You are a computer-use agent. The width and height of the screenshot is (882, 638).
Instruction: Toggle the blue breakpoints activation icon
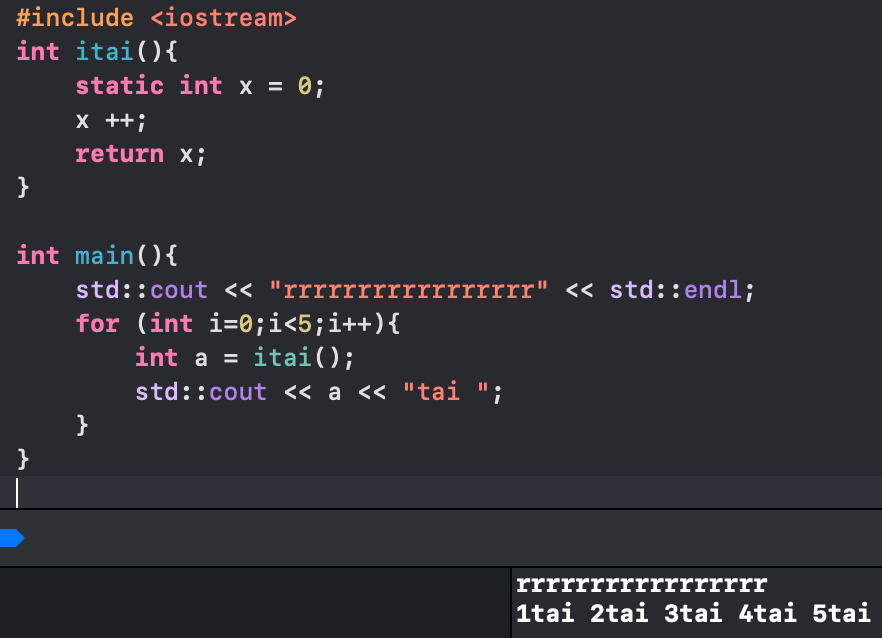12,538
